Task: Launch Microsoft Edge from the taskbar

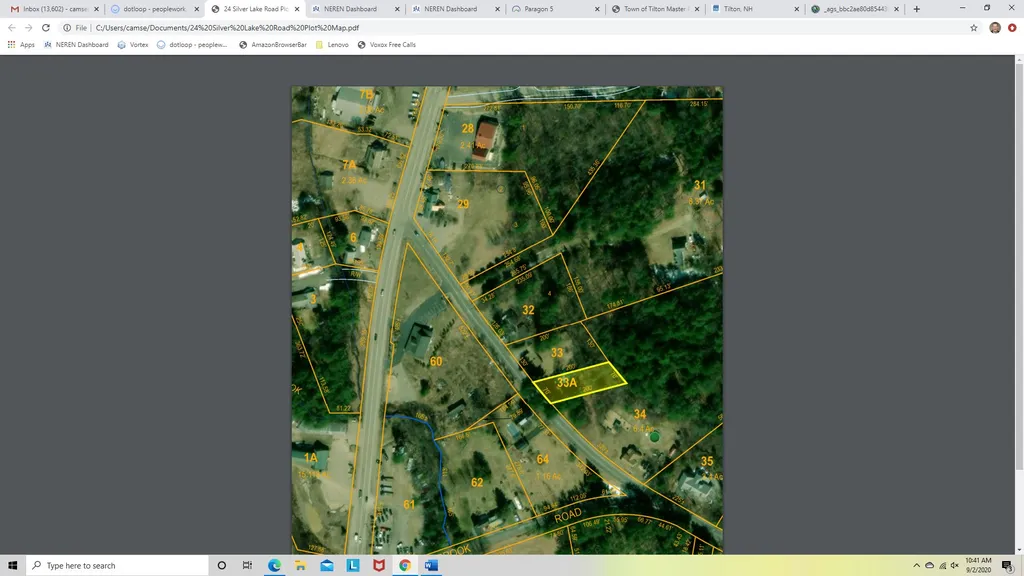Action: coord(274,566)
